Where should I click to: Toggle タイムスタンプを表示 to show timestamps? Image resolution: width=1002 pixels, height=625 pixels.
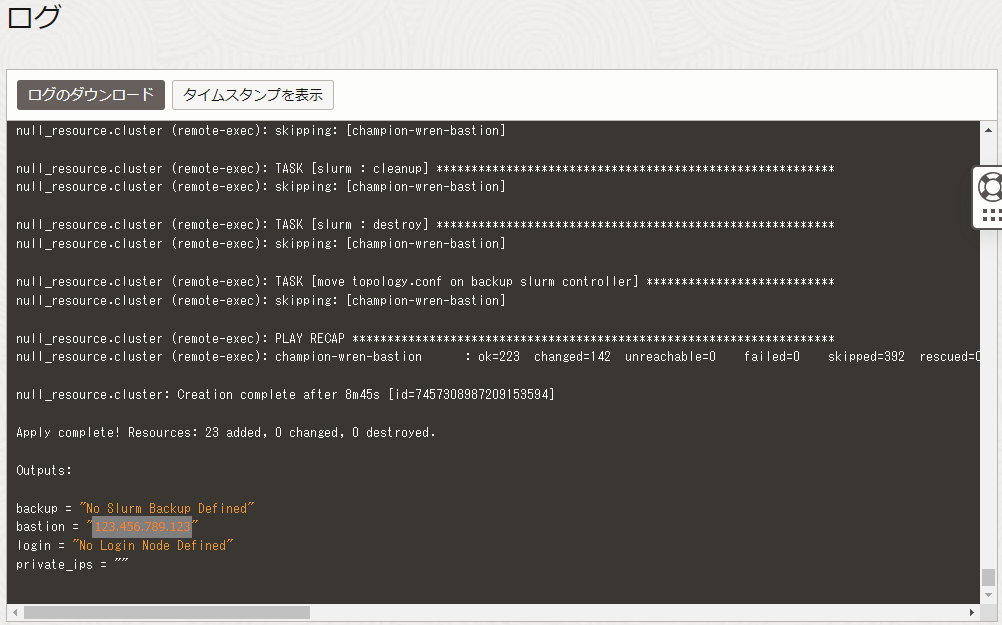(x=253, y=95)
